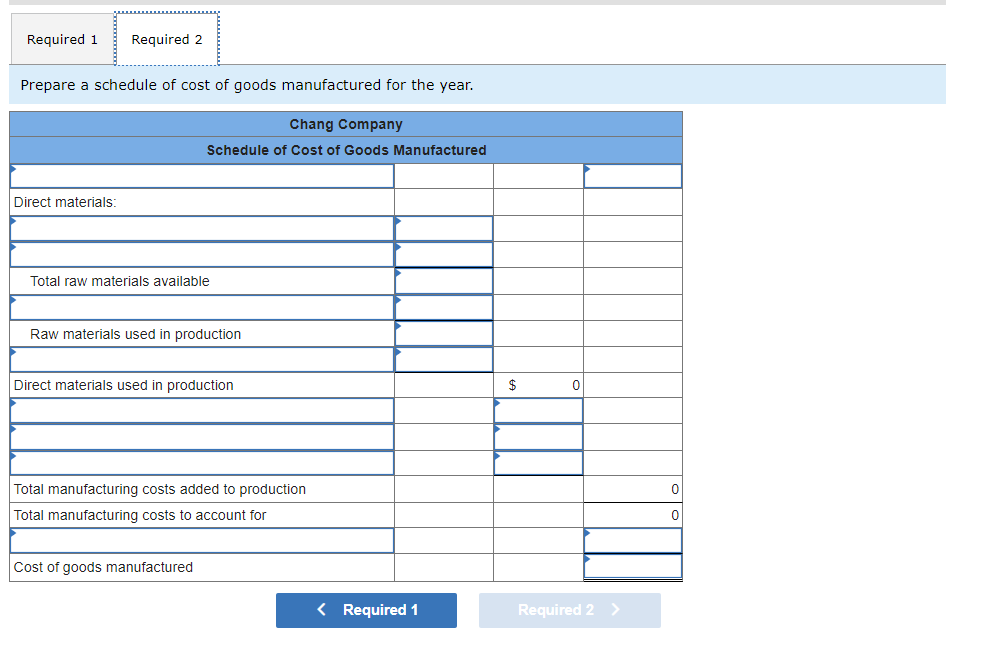Open the dropdown above Cost of goods manufactured
This screenshot has height=648, width=986.
(200, 540)
